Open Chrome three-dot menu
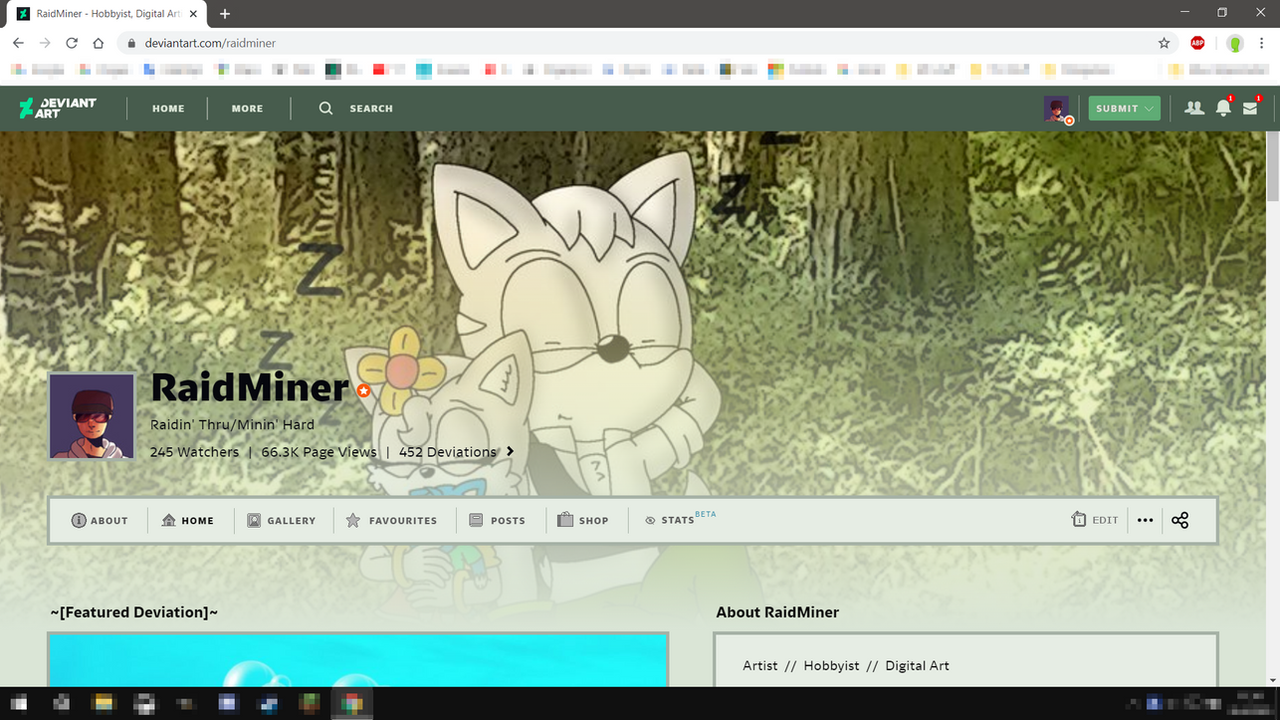 point(1264,43)
